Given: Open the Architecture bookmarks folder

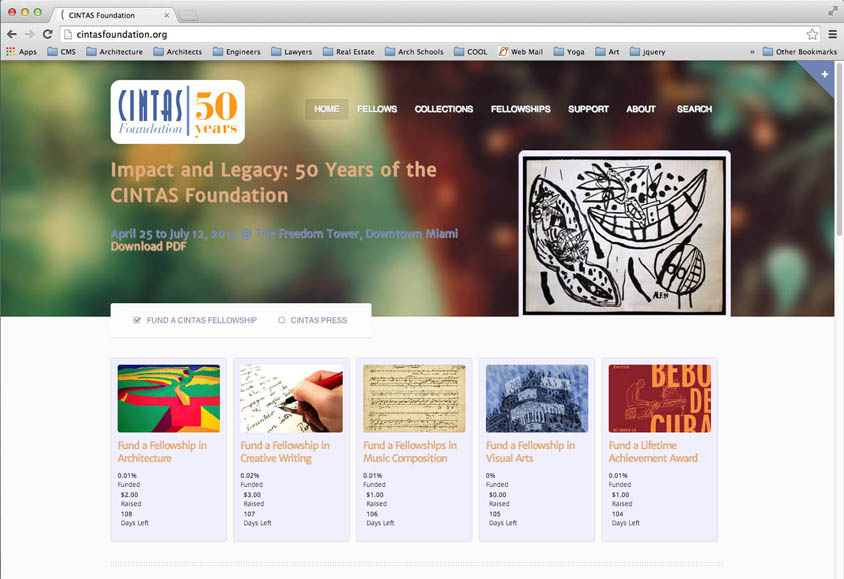Looking at the screenshot, I should click(115, 52).
